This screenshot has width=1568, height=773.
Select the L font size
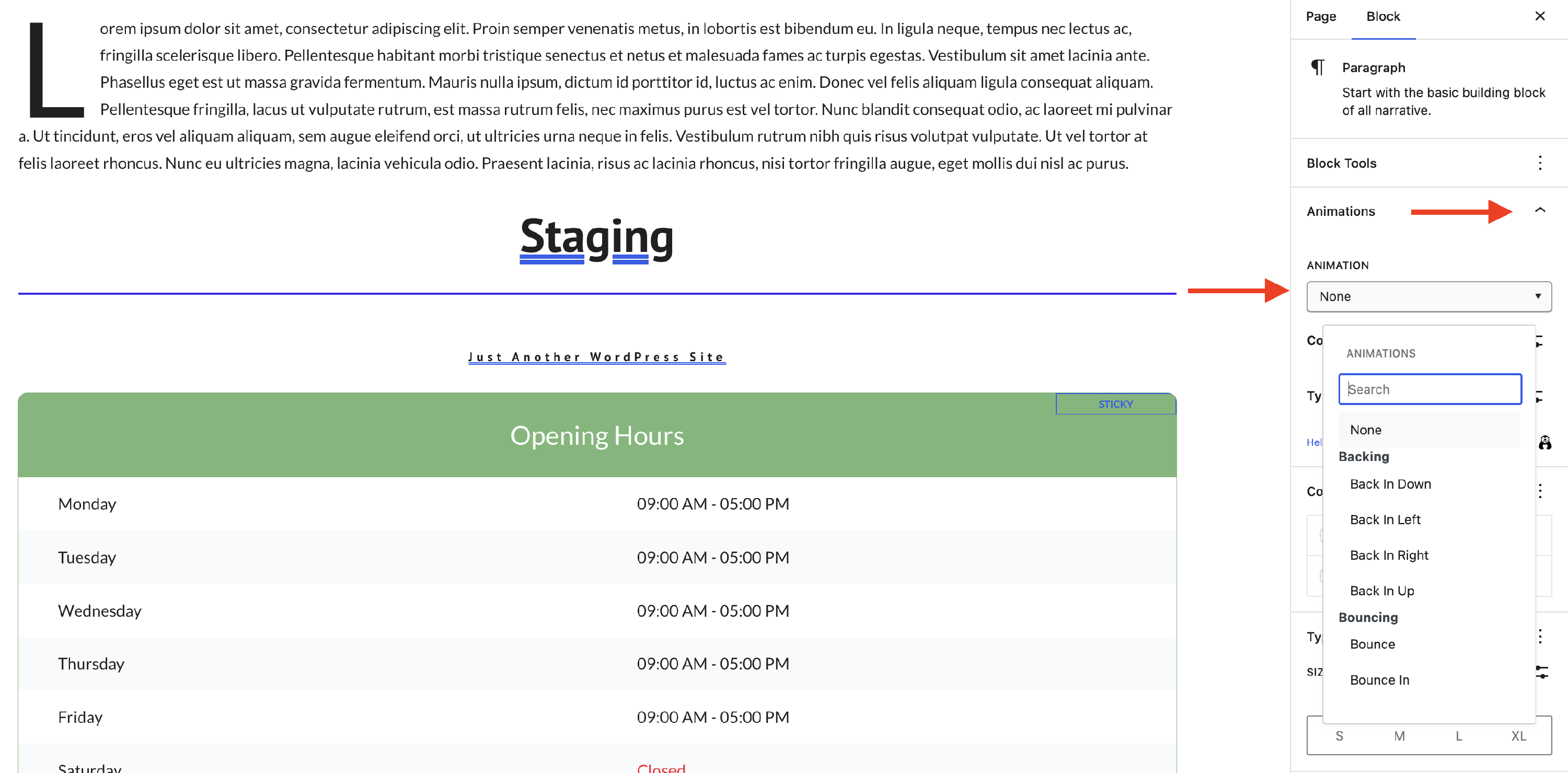point(1459,736)
